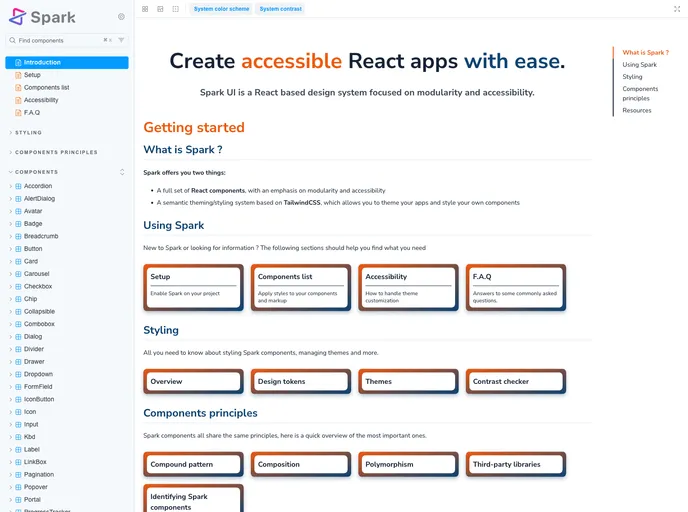Open LinkBox in the components tree
Screen dimensions: 688x512
[35, 462]
